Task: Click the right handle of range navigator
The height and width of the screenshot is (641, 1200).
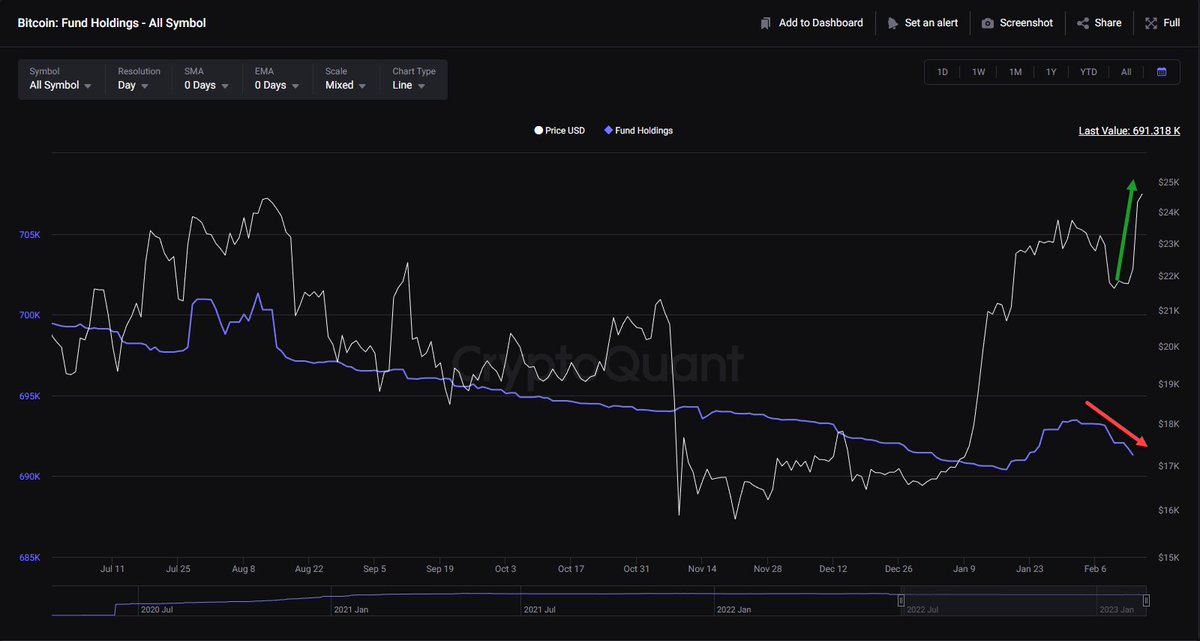Action: 1146,600
